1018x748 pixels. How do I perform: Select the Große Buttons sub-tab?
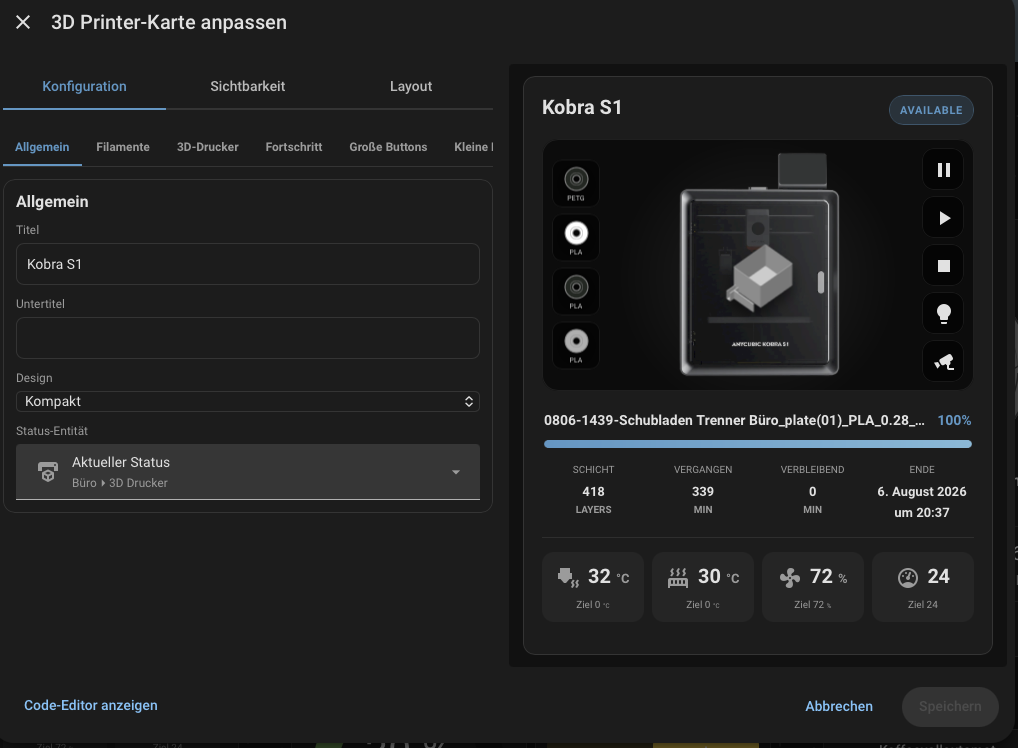(388, 147)
